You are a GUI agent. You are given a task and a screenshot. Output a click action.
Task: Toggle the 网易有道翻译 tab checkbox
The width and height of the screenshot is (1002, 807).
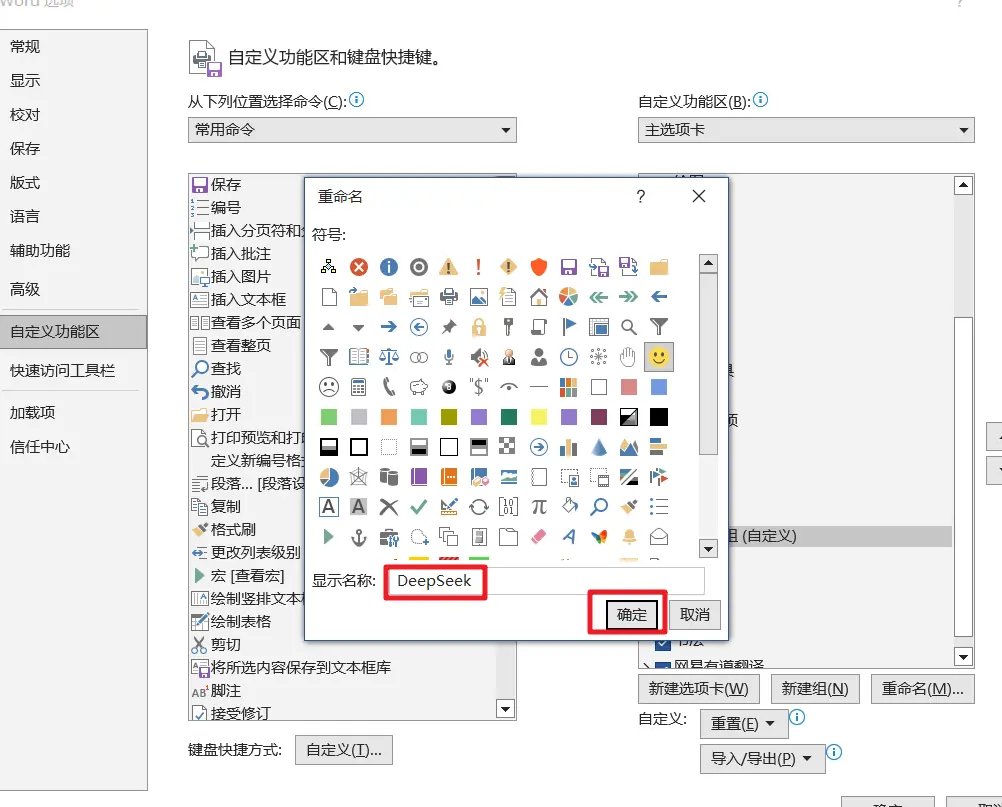click(x=663, y=666)
